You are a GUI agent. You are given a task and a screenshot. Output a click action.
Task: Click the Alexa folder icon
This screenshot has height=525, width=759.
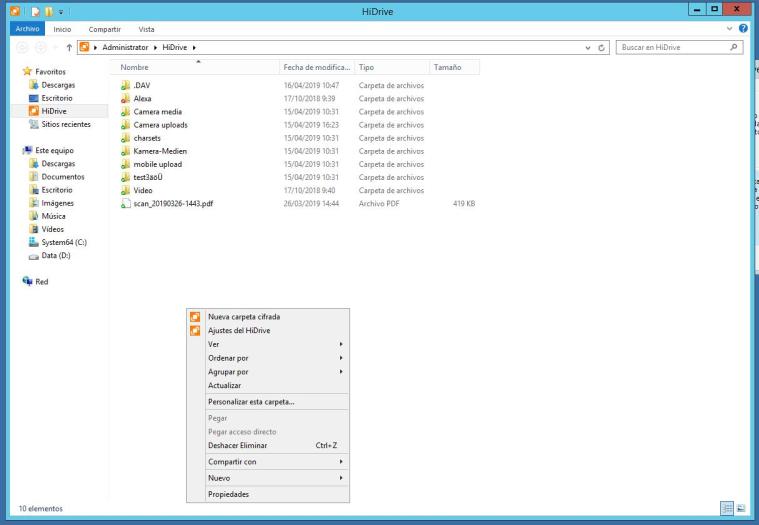tap(125, 99)
